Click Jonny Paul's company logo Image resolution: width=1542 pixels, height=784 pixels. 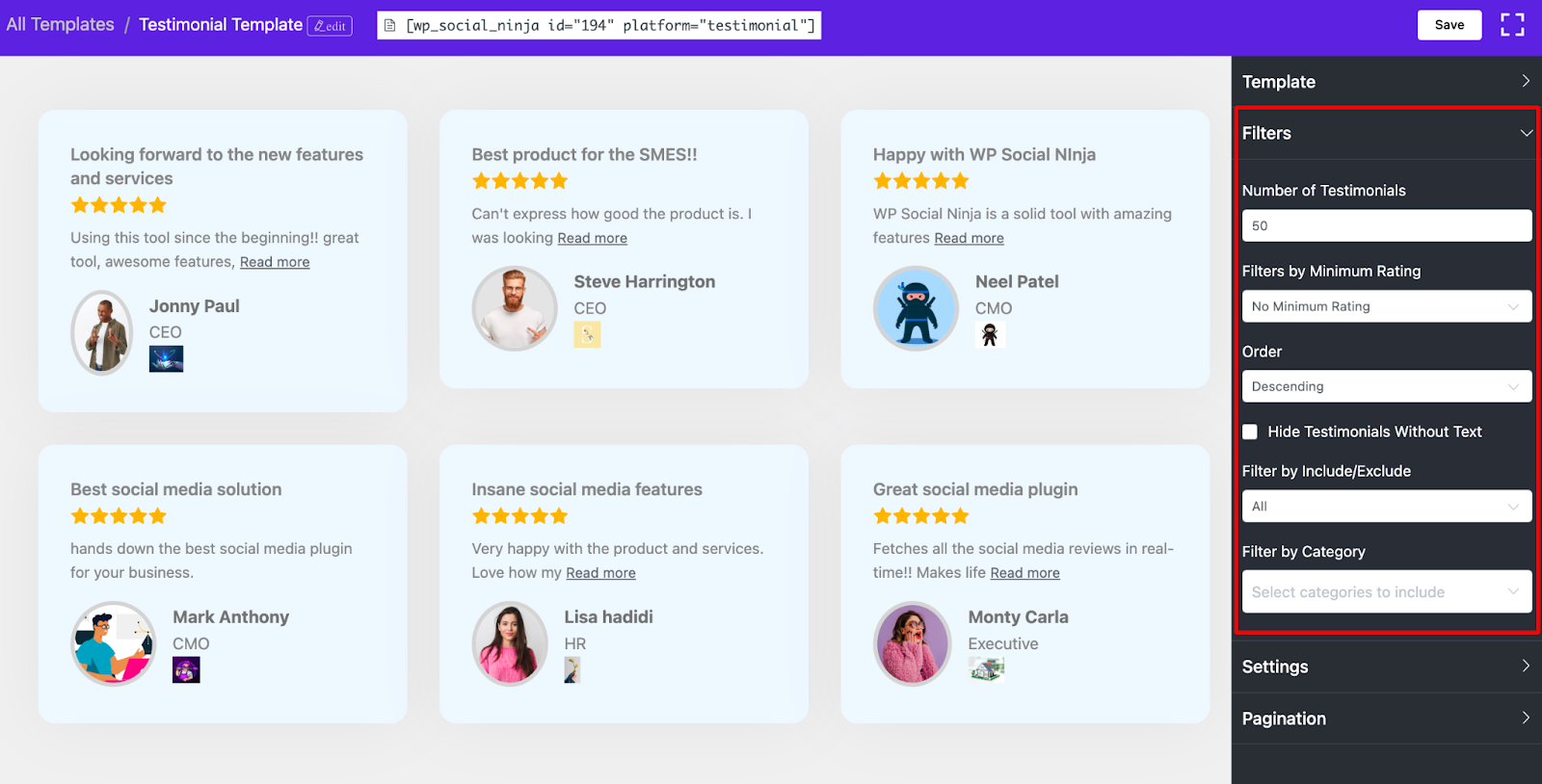tap(166, 359)
